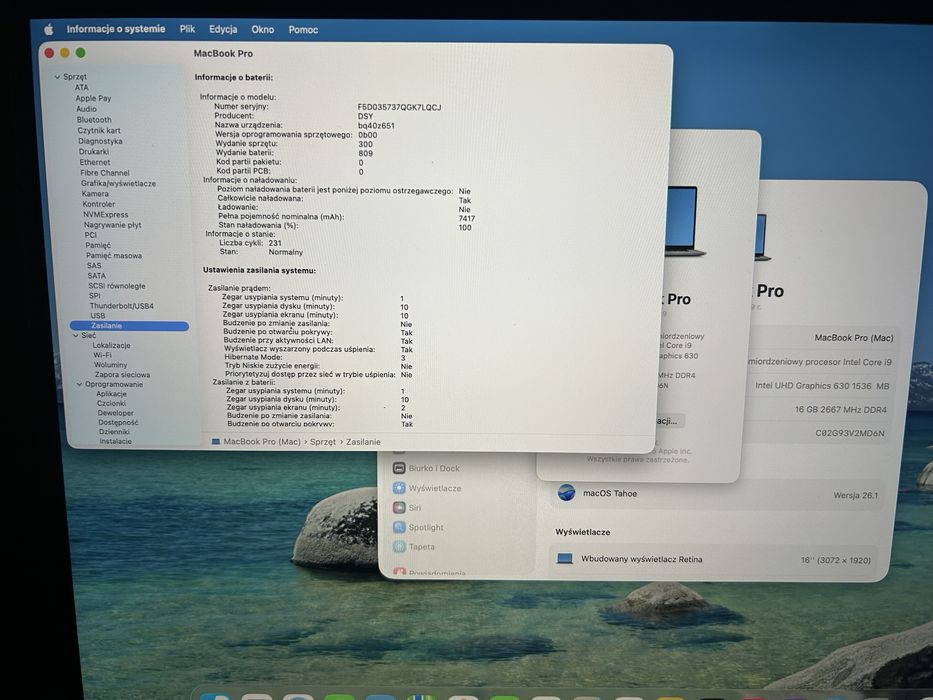Select SPI in the sidebar
933x700 pixels.
95,295
